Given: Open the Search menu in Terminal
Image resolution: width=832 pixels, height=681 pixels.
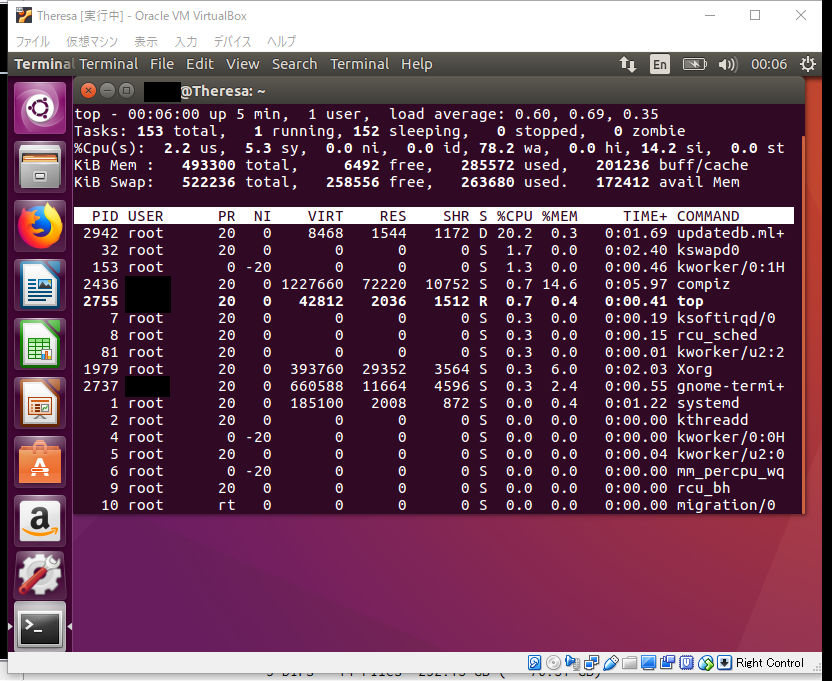Looking at the screenshot, I should 294,63.
